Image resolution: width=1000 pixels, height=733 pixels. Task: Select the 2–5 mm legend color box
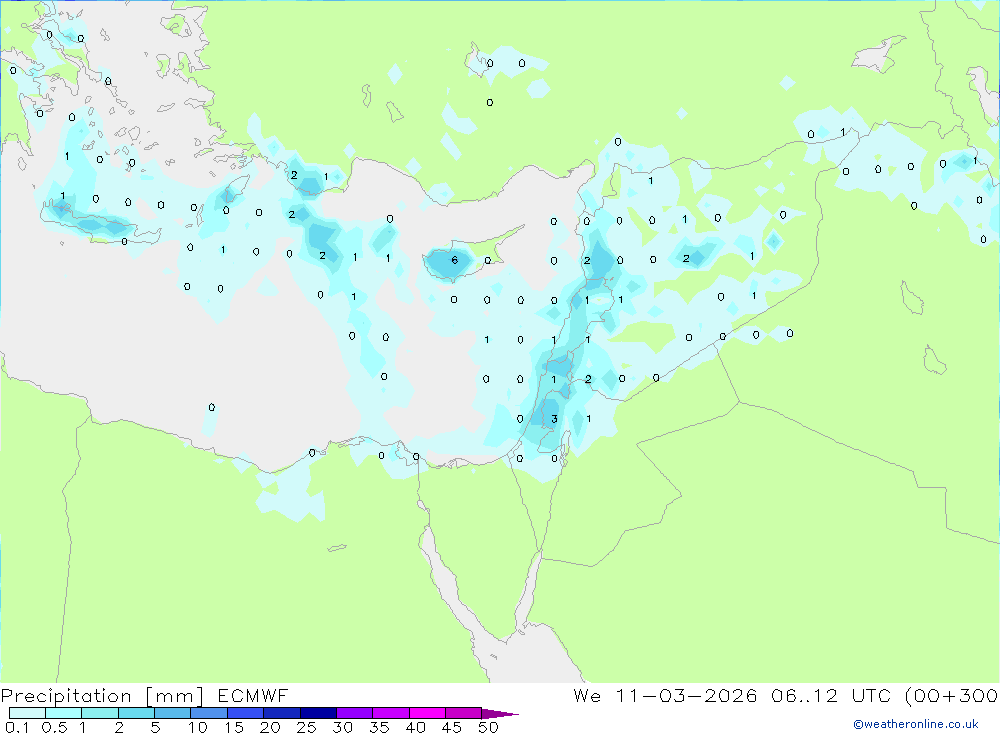click(x=136, y=713)
